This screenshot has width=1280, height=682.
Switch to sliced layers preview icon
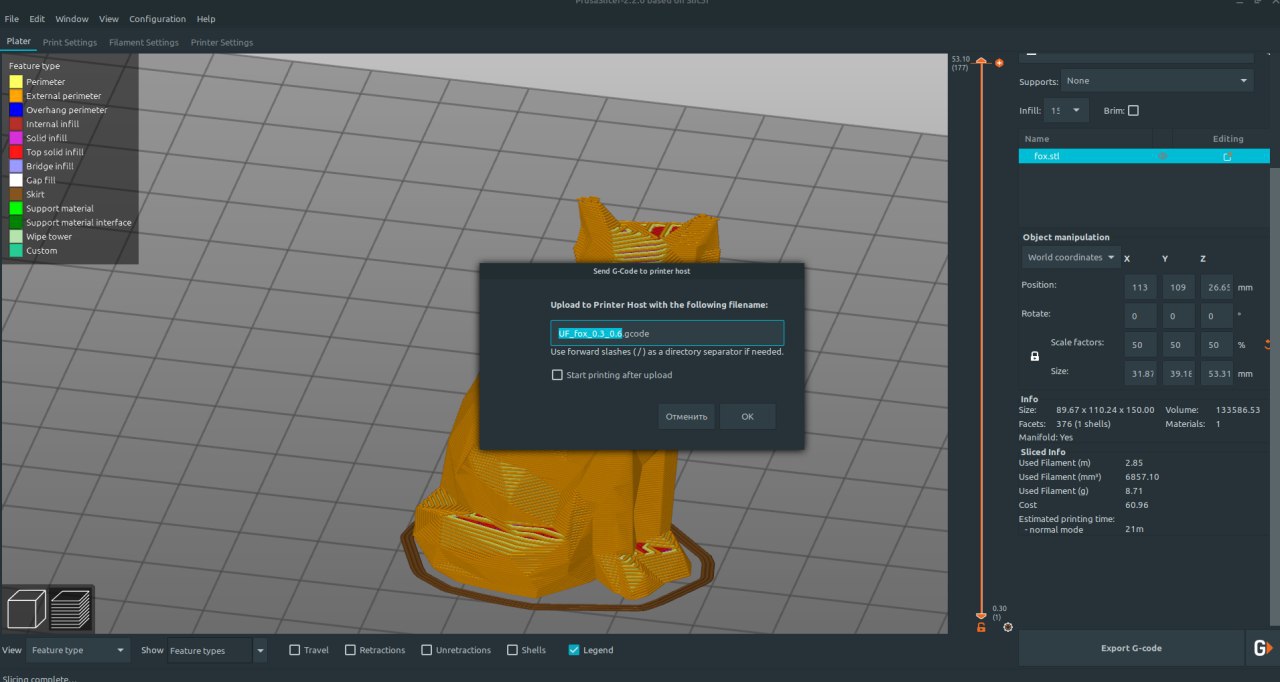70,609
